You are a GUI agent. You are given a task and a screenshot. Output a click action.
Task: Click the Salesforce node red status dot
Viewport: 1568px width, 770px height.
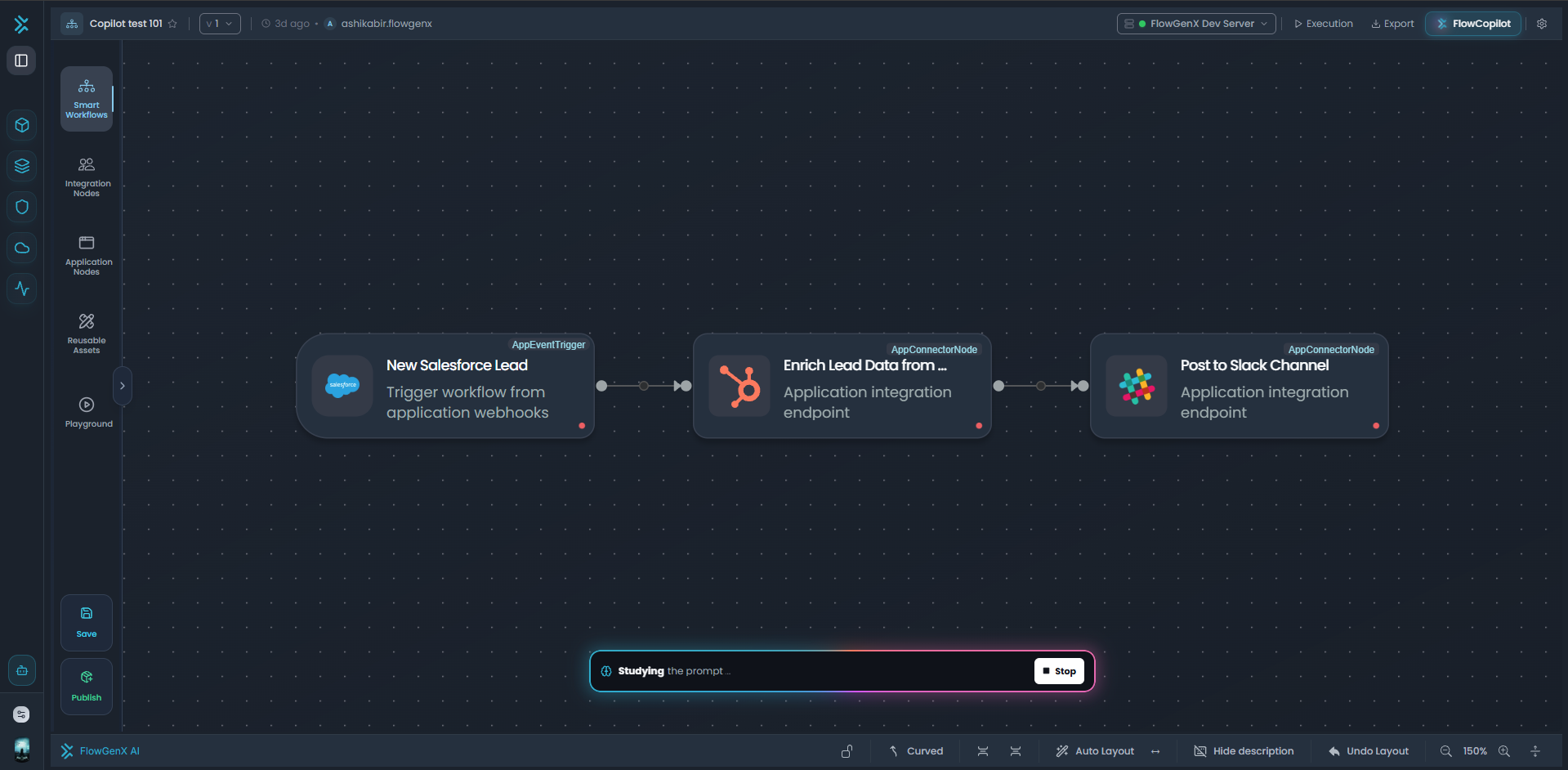(x=582, y=426)
